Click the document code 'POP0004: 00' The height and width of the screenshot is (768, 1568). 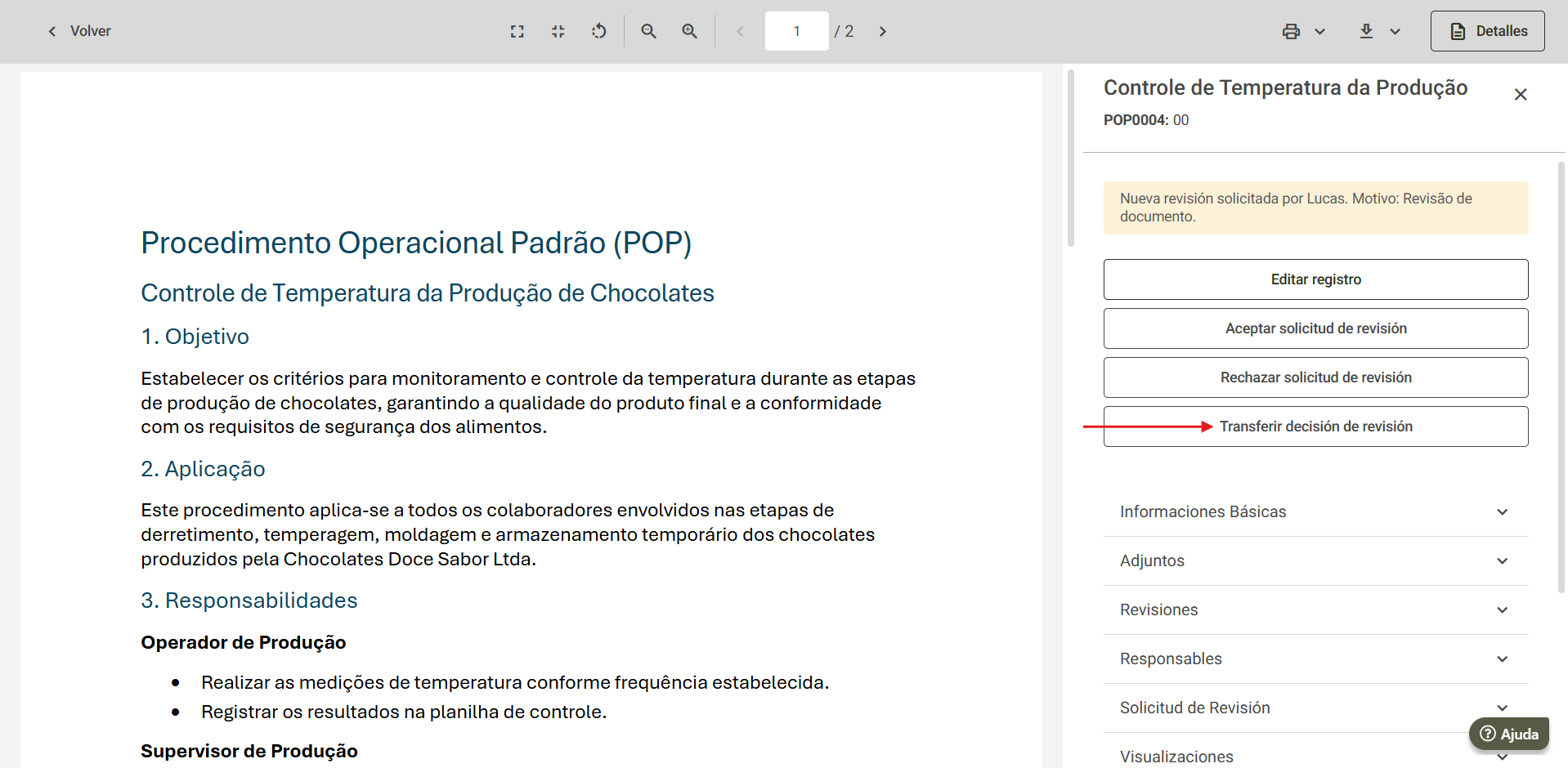pos(1146,120)
